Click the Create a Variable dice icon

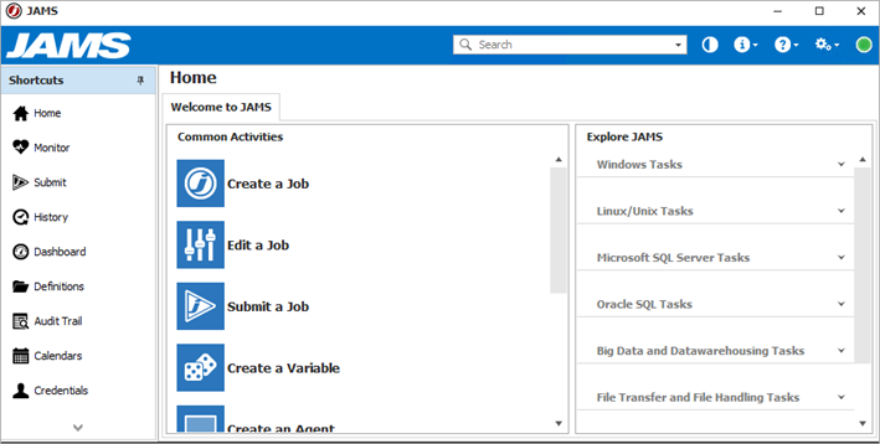point(200,368)
